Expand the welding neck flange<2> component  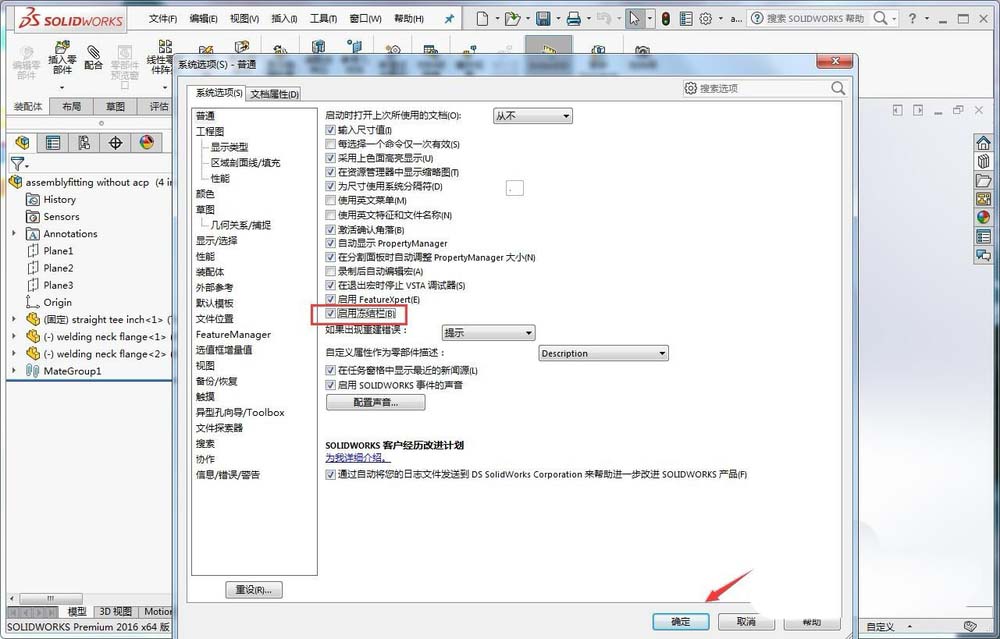point(14,353)
